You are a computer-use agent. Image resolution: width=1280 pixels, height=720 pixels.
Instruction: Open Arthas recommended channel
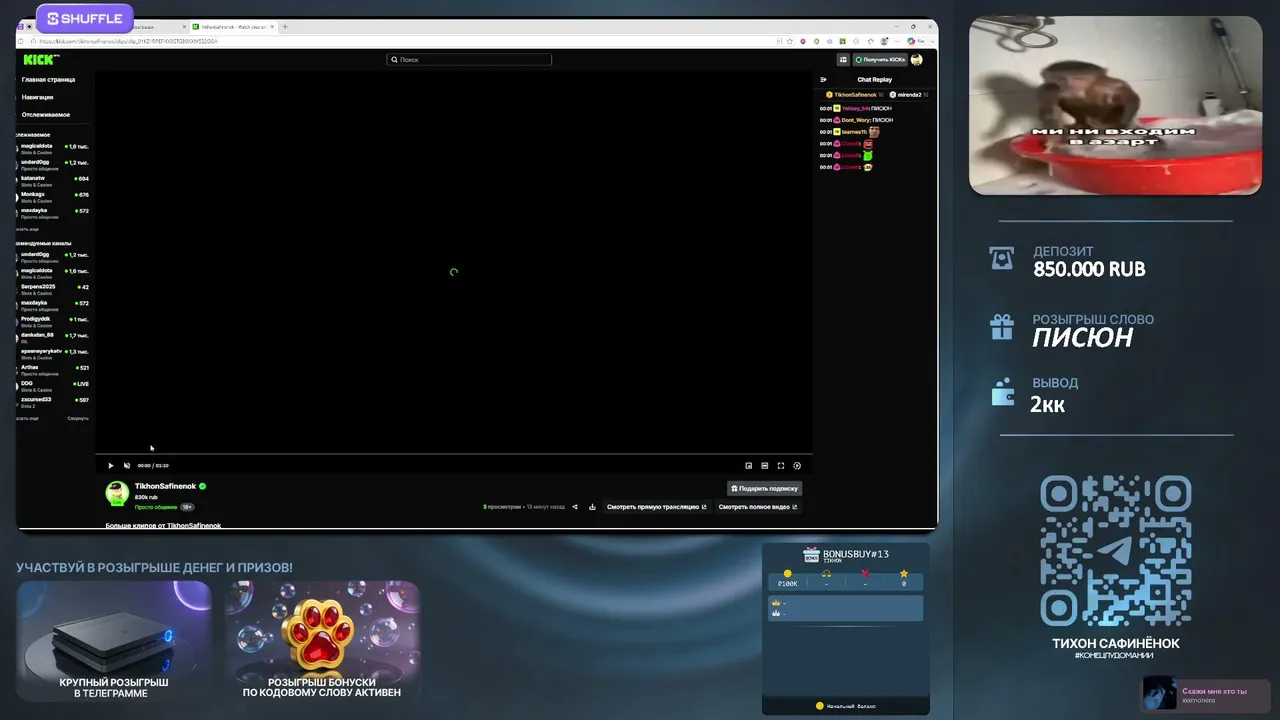tap(54, 369)
